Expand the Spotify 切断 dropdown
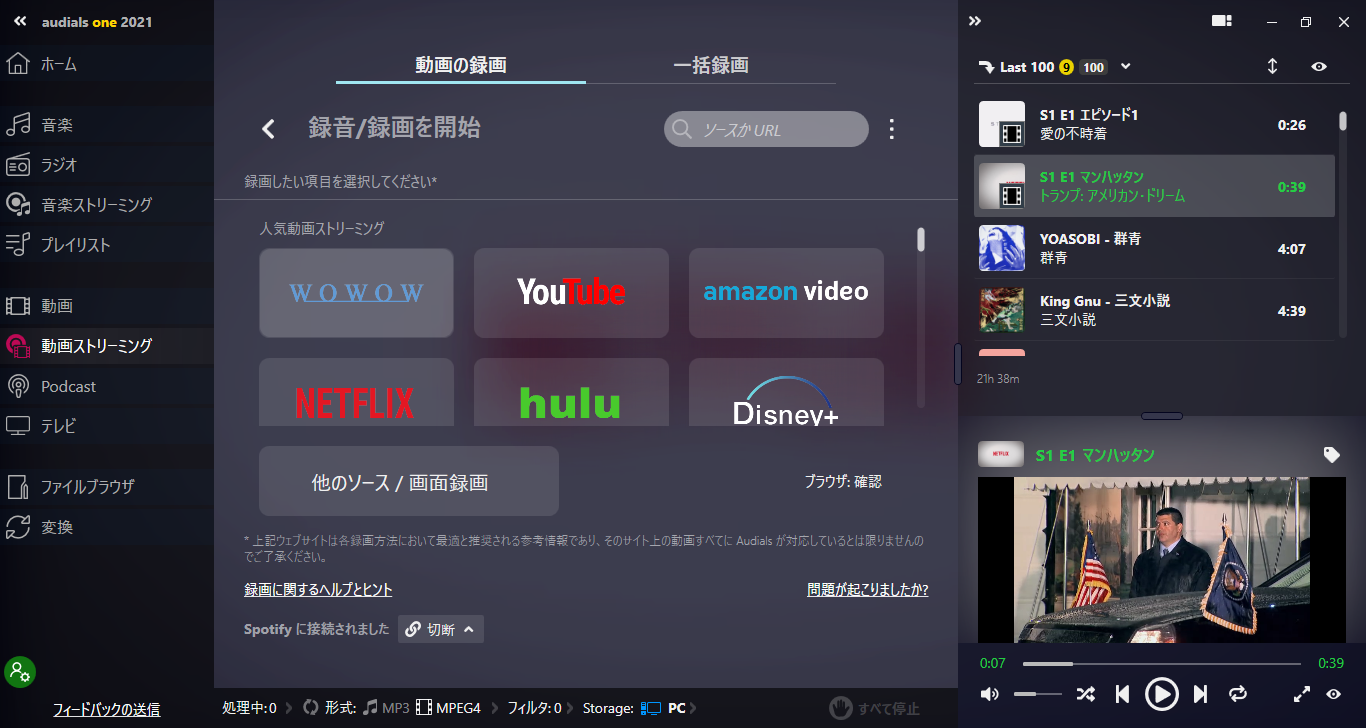 [x=441, y=629]
